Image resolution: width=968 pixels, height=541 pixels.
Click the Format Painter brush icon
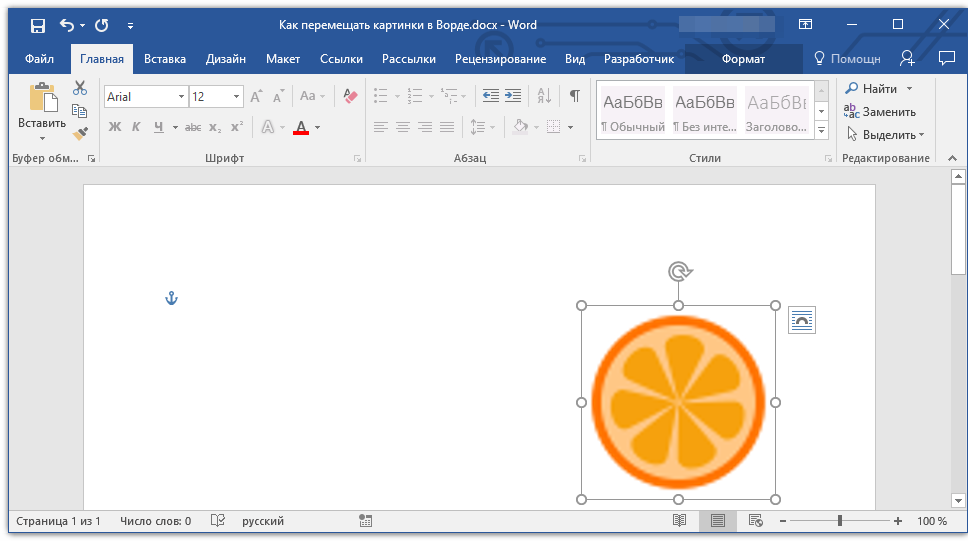[80, 133]
